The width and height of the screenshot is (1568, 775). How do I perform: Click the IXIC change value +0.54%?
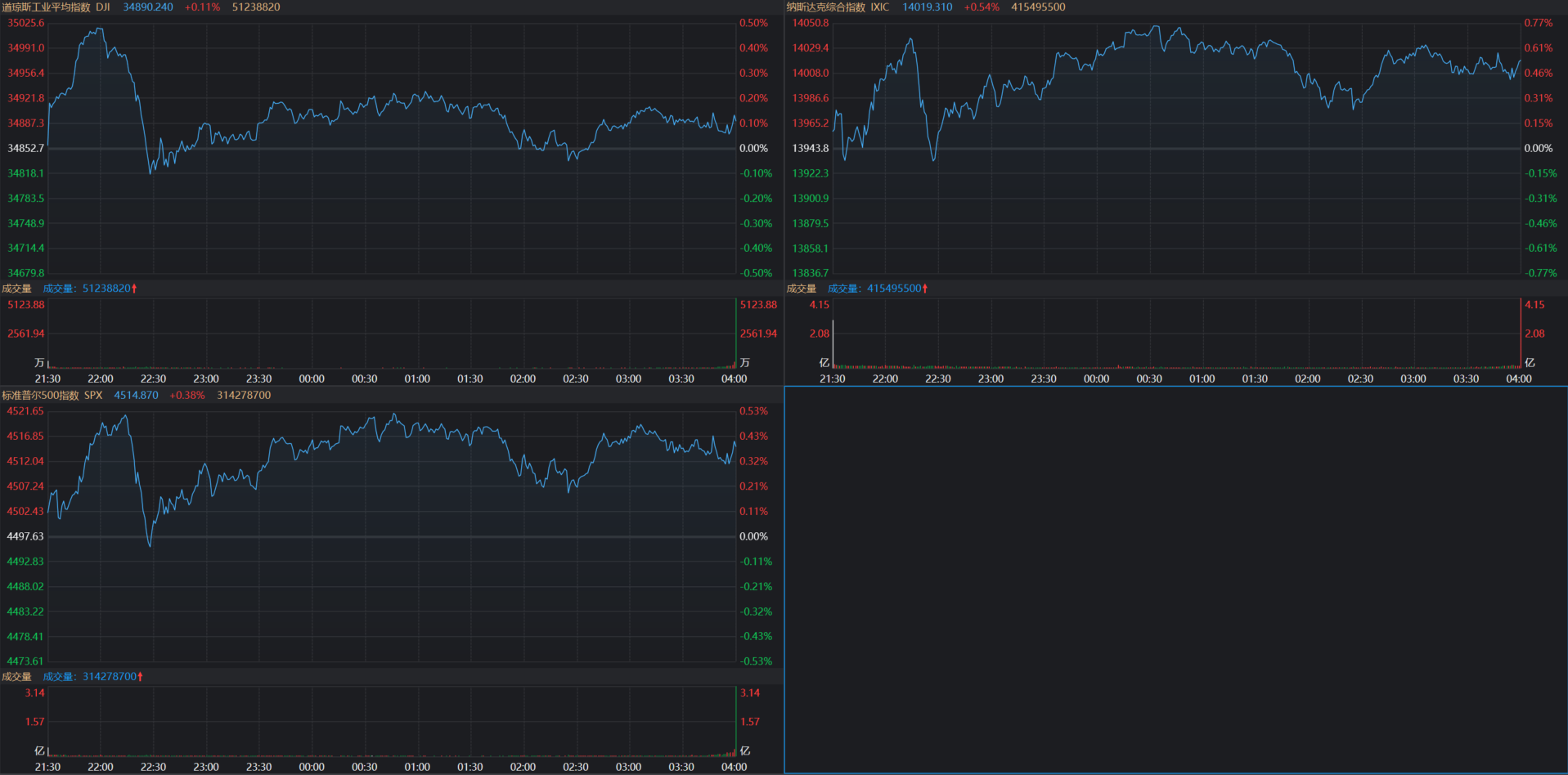[x=982, y=7]
